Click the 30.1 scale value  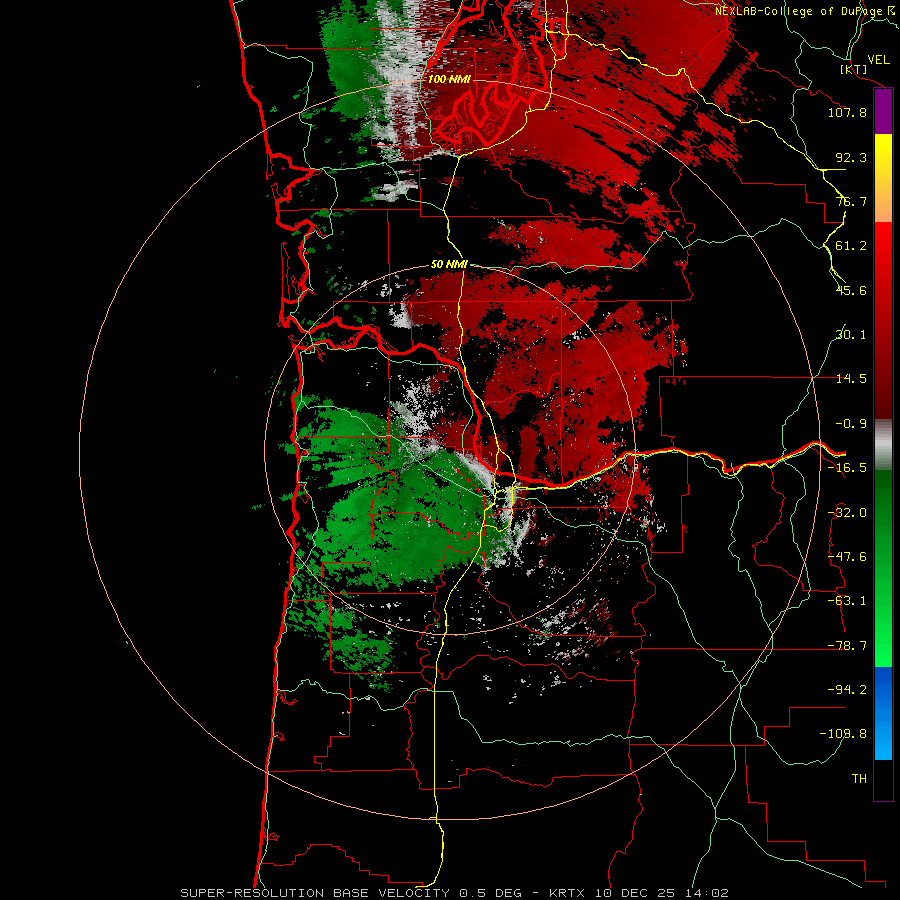[851, 335]
